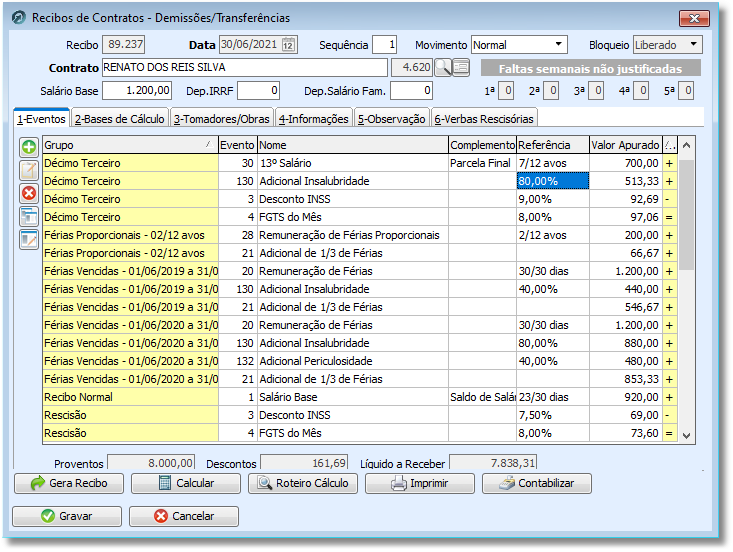
Task: Select the 1-Eventos tab
Action: point(41,118)
